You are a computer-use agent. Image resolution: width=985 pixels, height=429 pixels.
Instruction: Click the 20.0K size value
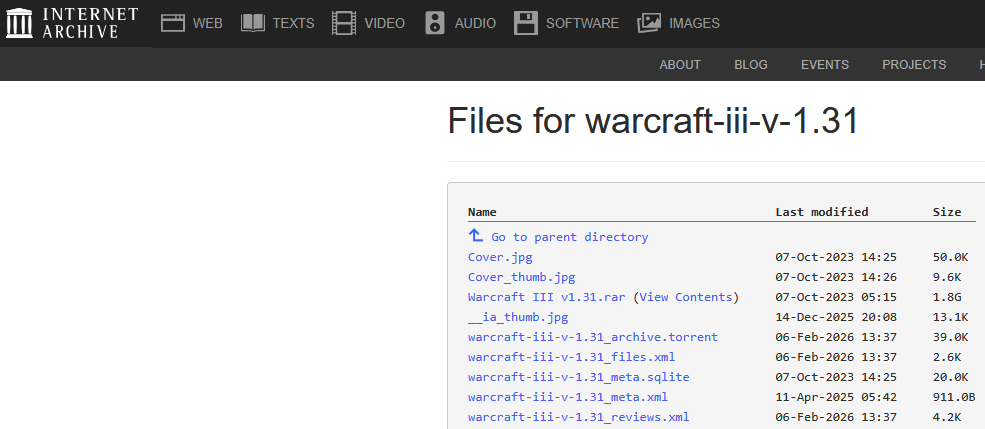tap(950, 377)
